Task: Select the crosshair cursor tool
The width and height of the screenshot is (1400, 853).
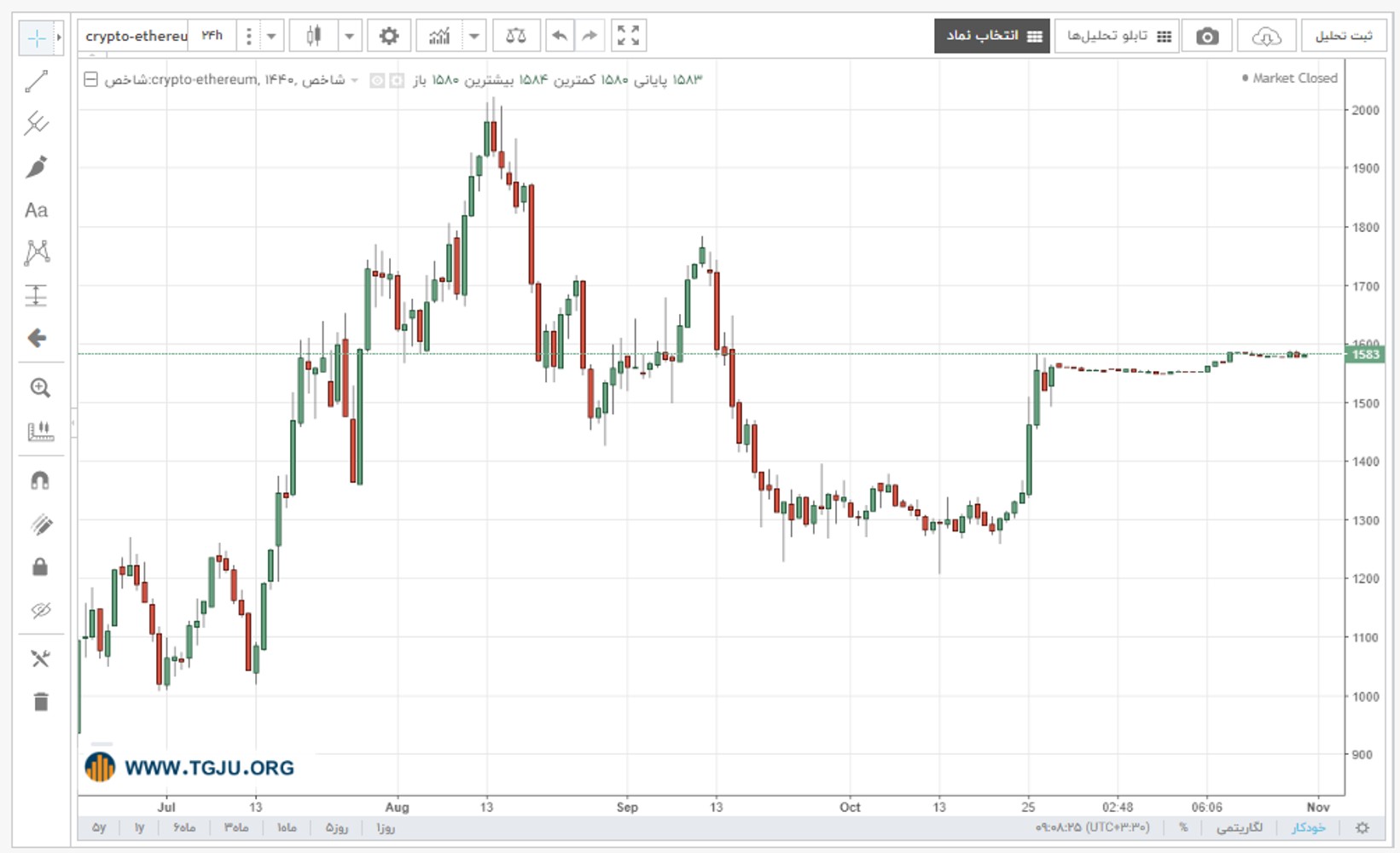Action: 37,38
